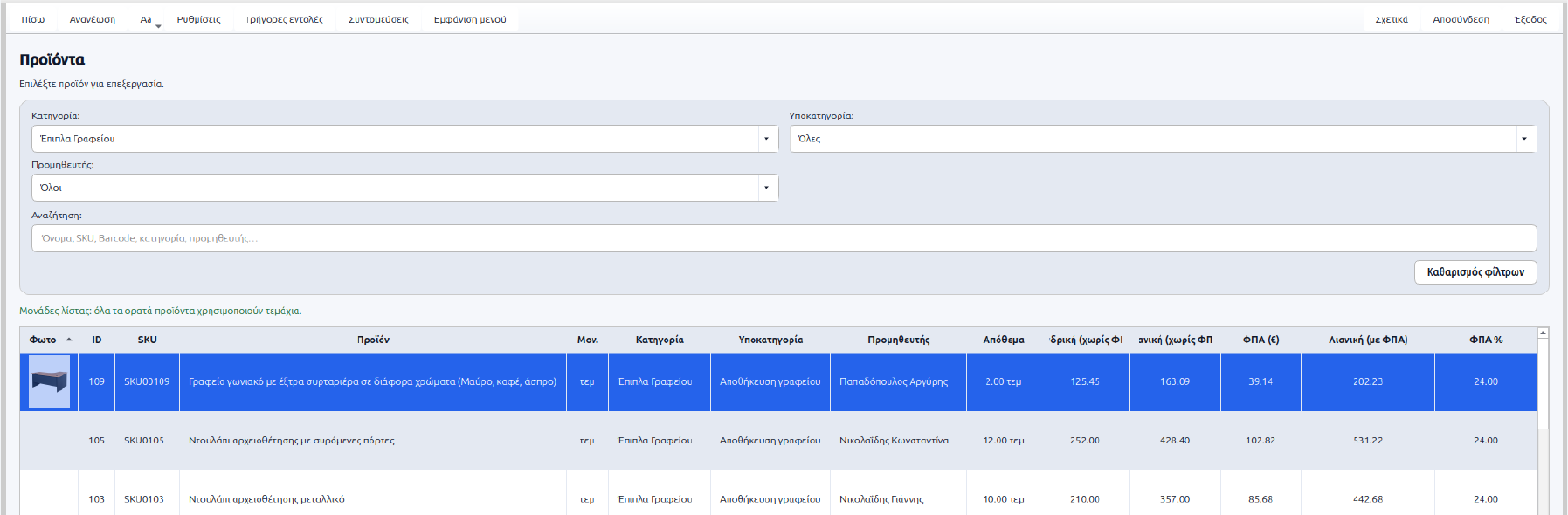Open Σχετικά in the top bar
Screen dimensions: 1568x515
[1392, 19]
